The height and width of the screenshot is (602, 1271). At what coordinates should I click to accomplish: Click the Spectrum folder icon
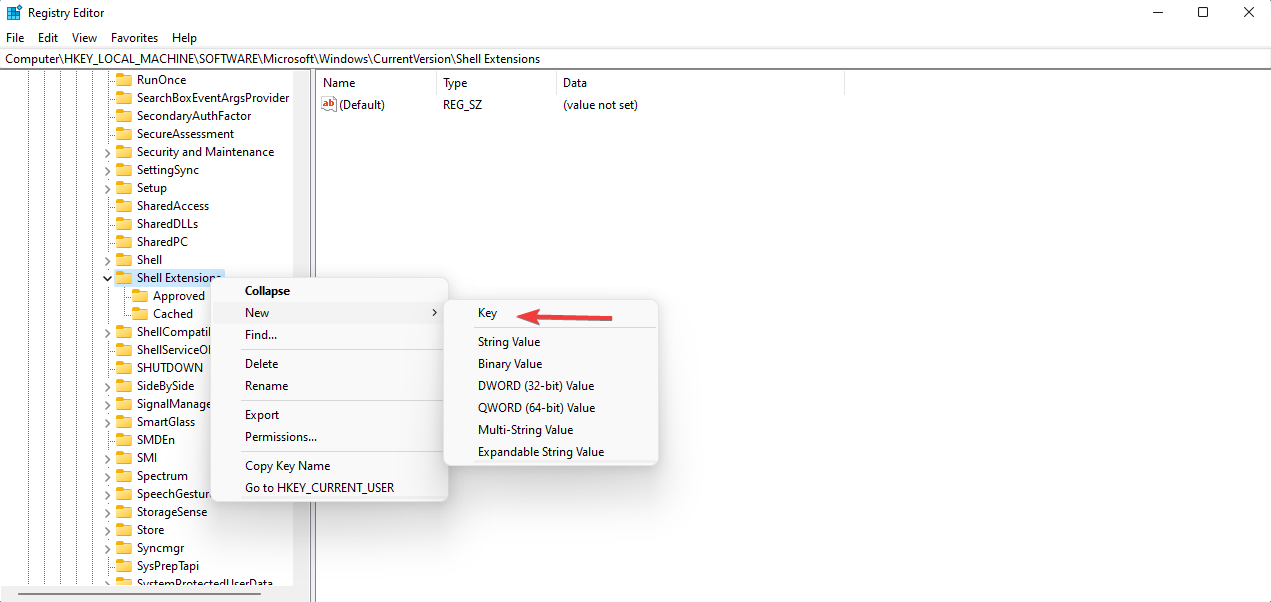(x=123, y=476)
